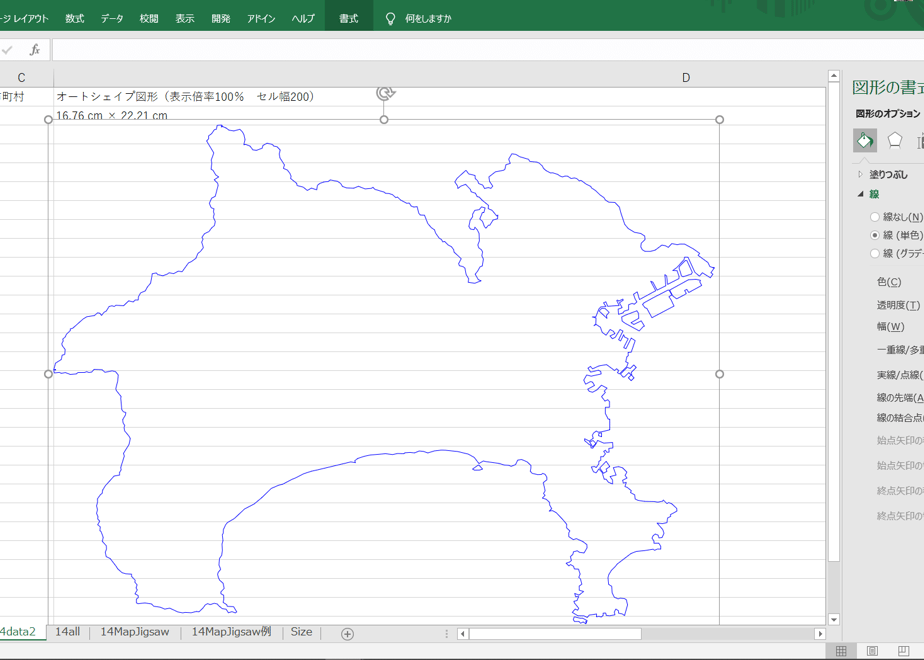The height and width of the screenshot is (660, 924).
Task: Add a new sheet with plus icon
Action: coord(347,634)
